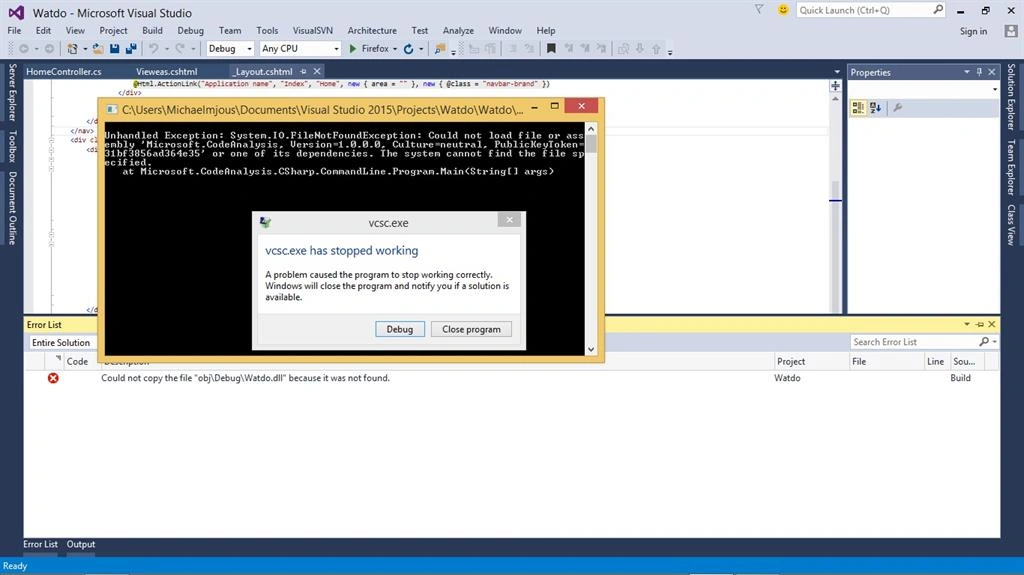1024x575 pixels.
Task: Click the Save file toolbar icon
Action: 114,48
